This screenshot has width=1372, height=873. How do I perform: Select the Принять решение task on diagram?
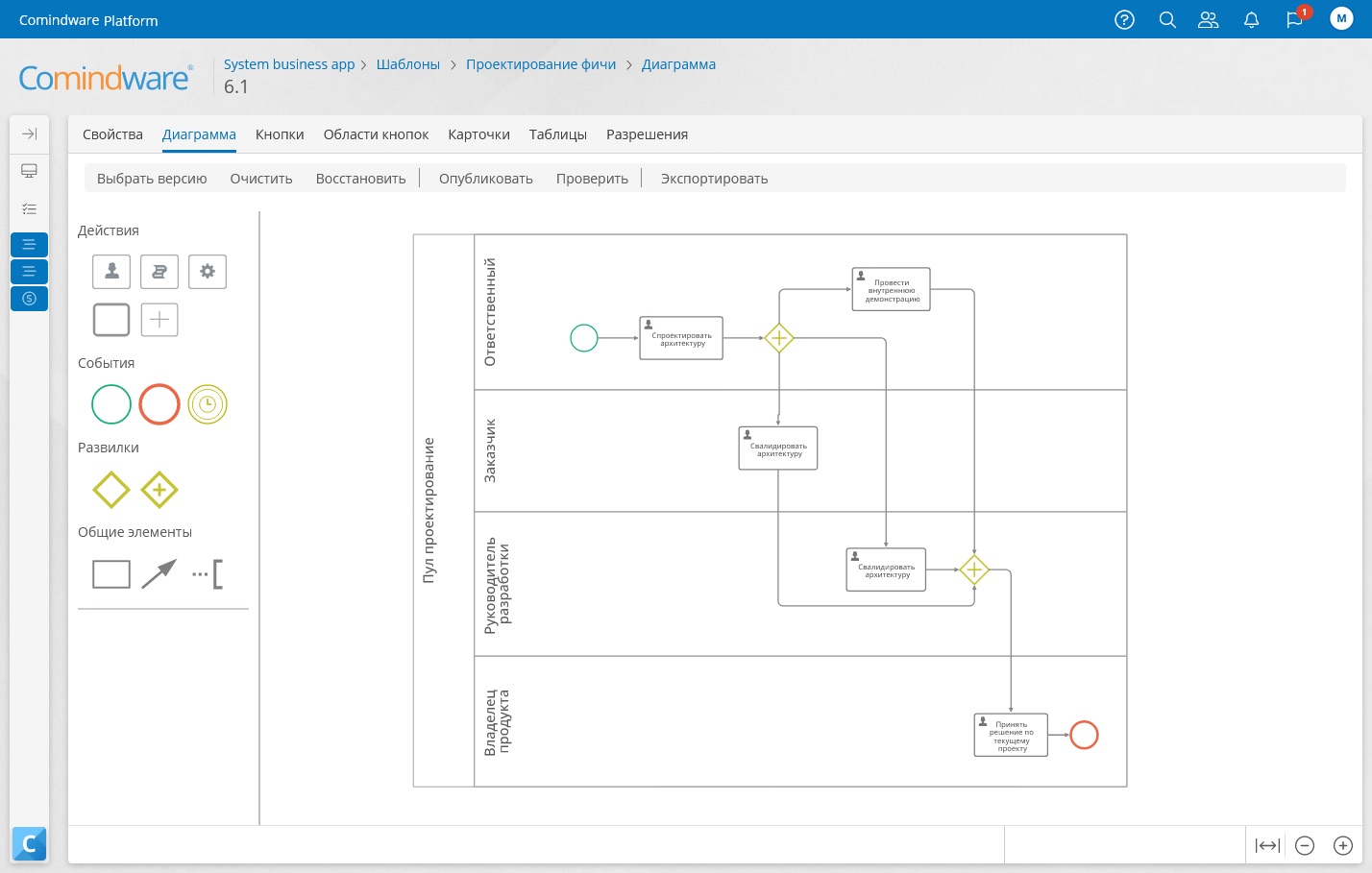pyautogui.click(x=1011, y=736)
